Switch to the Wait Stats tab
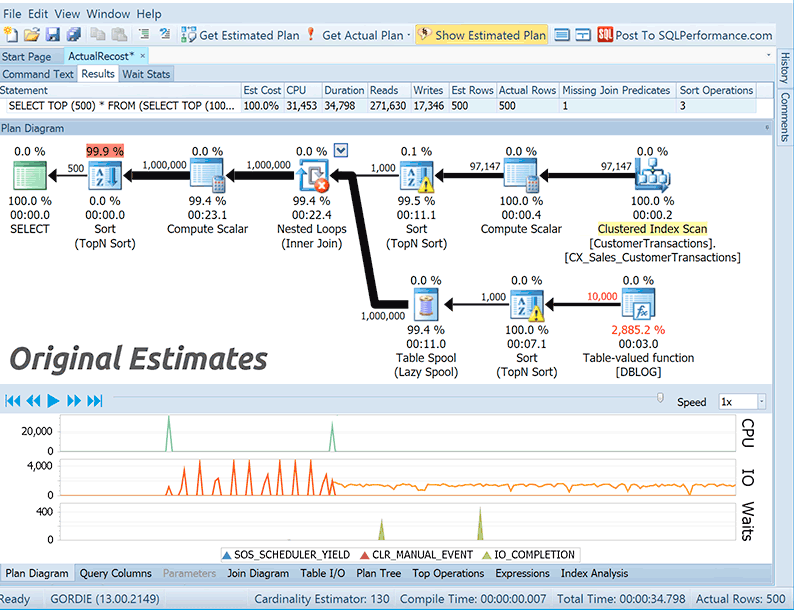Viewport: 800px width, 612px height. (146, 73)
